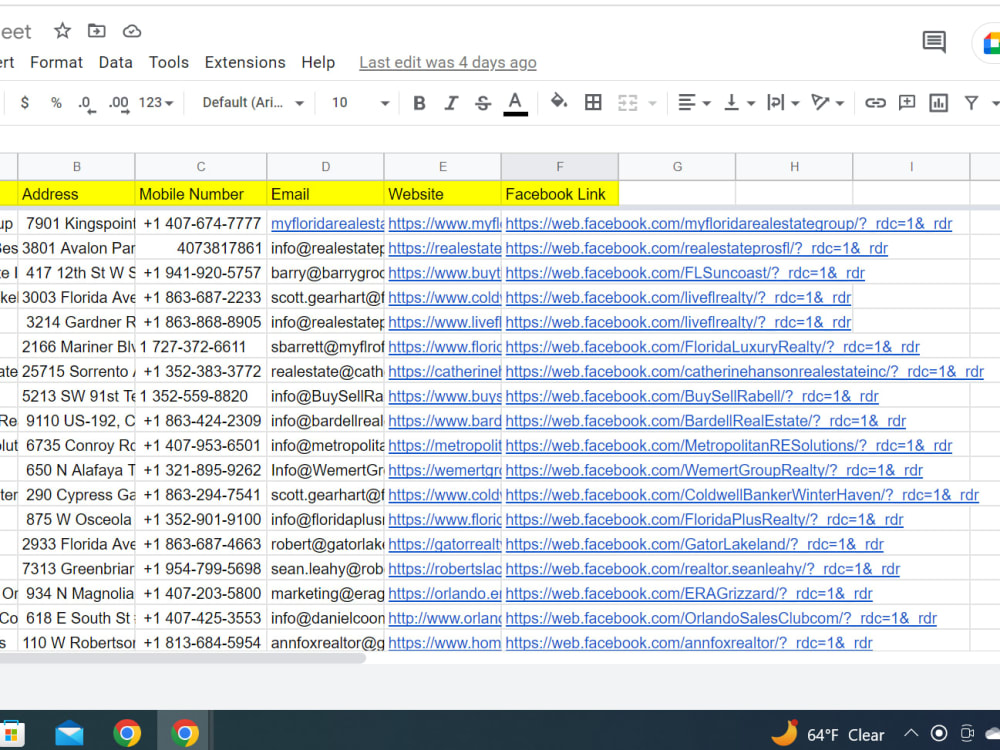Image resolution: width=1000 pixels, height=750 pixels.
Task: Open the Data menu
Action: point(115,62)
